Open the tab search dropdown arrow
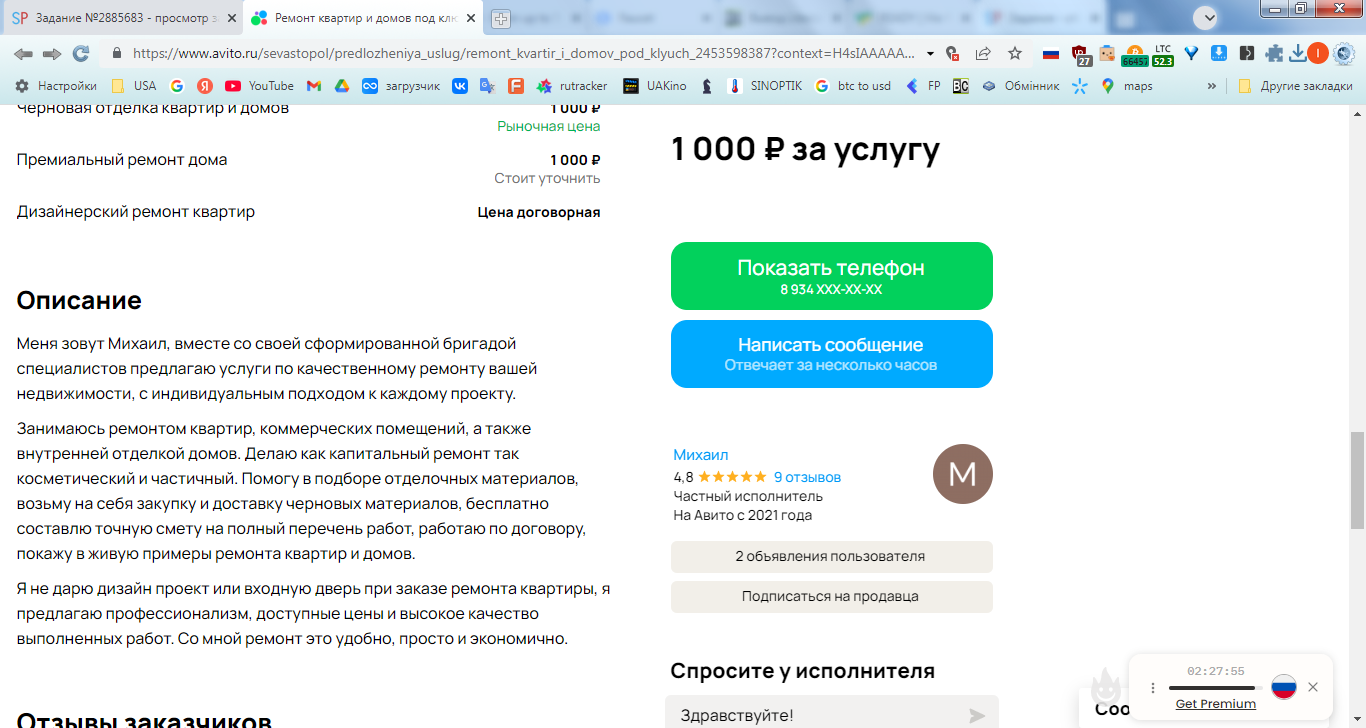Image resolution: width=1366 pixels, height=728 pixels. [x=1205, y=17]
